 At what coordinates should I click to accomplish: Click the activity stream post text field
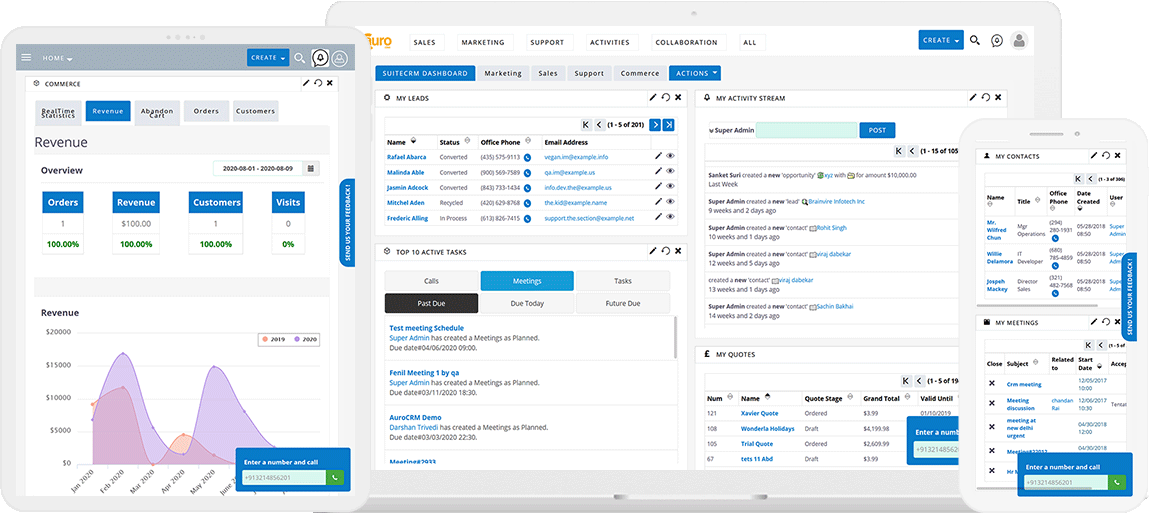click(x=806, y=130)
